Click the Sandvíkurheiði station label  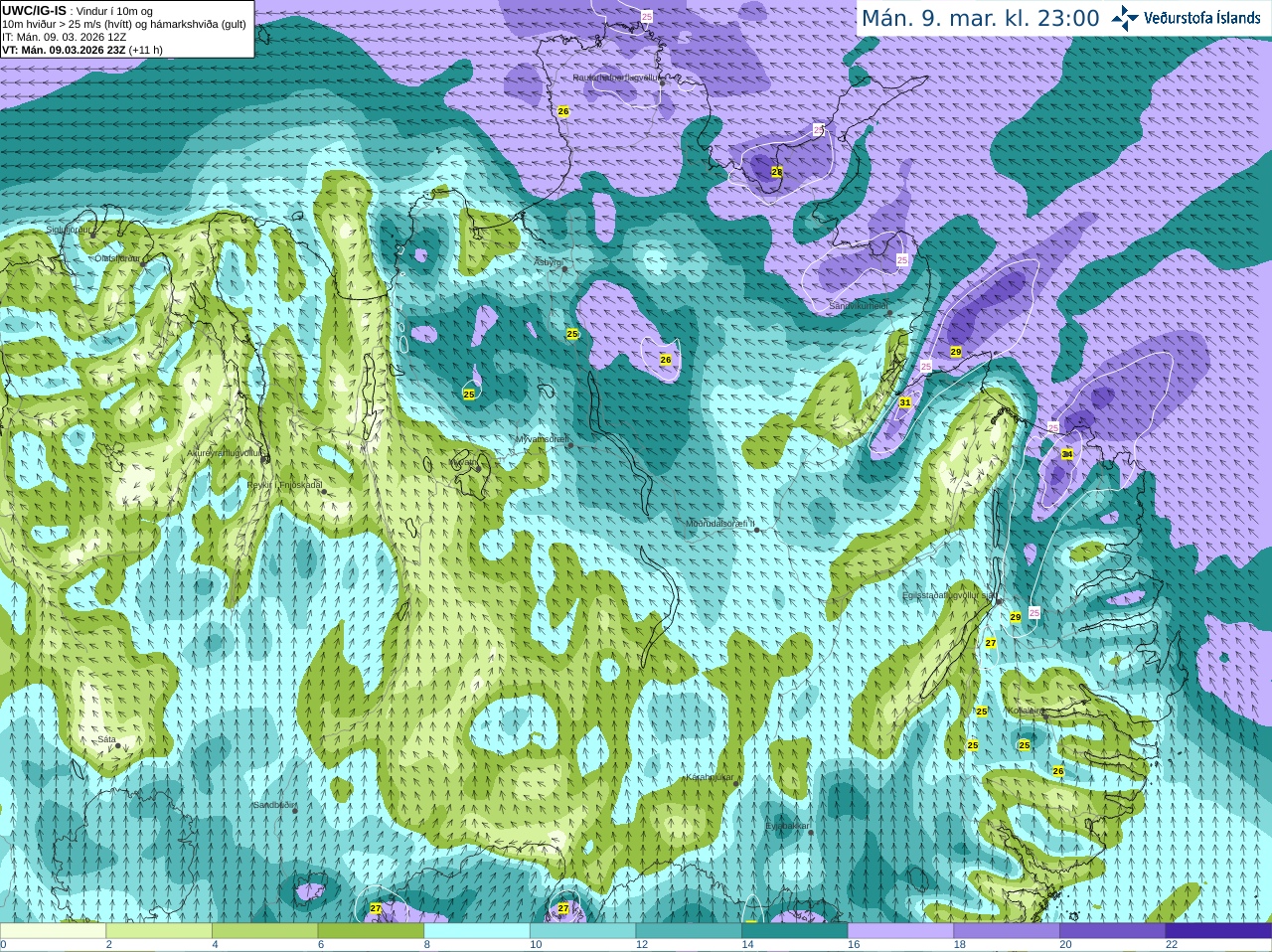click(859, 306)
